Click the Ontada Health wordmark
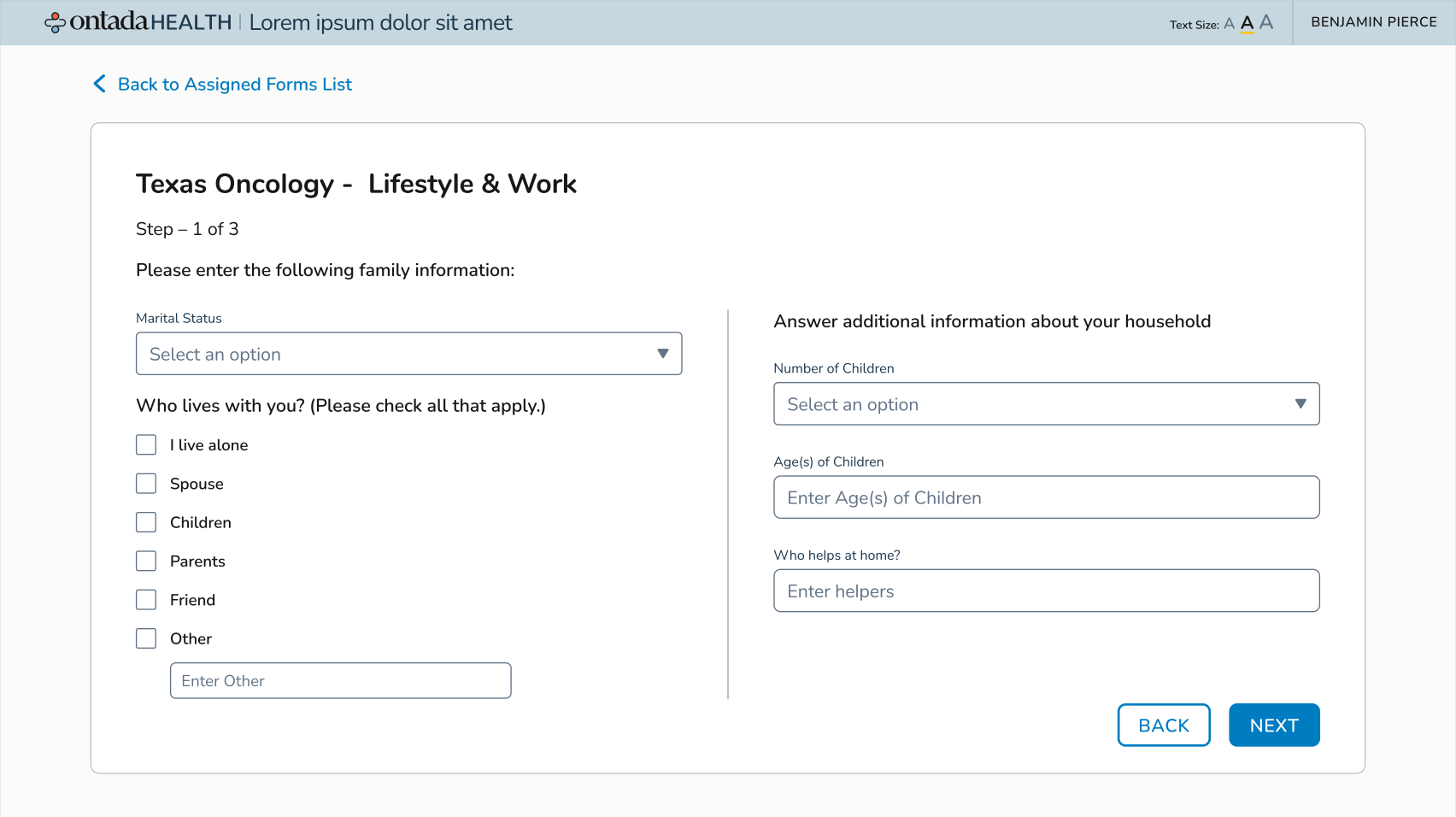 click(150, 22)
